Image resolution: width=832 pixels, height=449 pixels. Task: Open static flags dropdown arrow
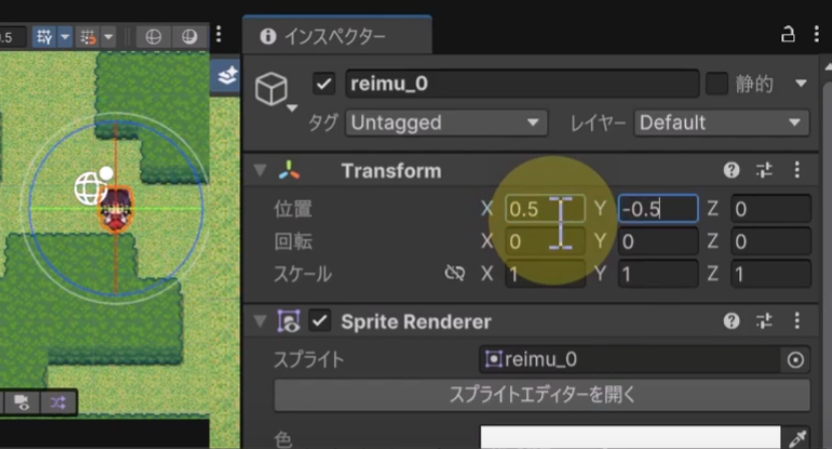point(801,83)
